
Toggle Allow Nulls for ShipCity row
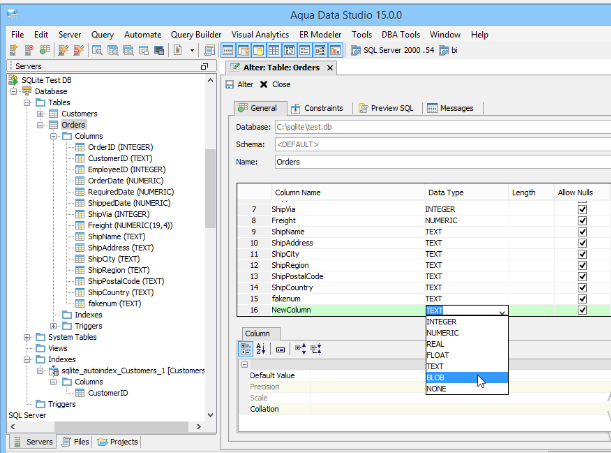pos(581,254)
